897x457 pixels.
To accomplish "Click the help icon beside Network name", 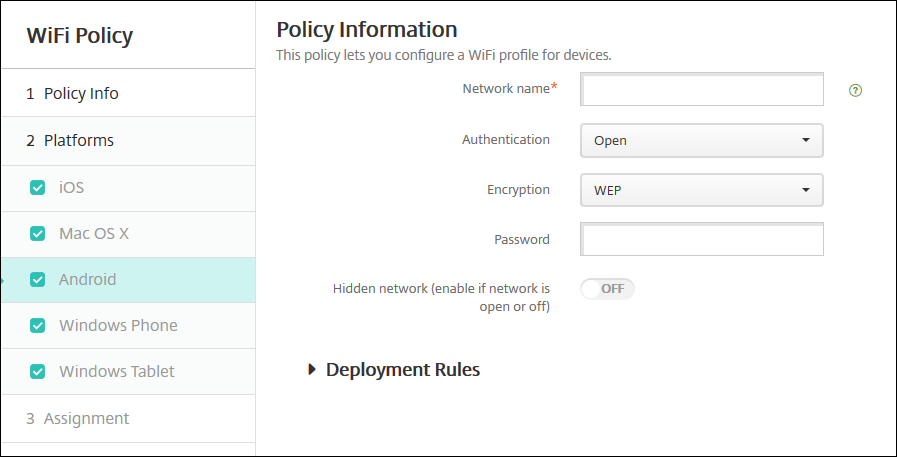I will (855, 90).
